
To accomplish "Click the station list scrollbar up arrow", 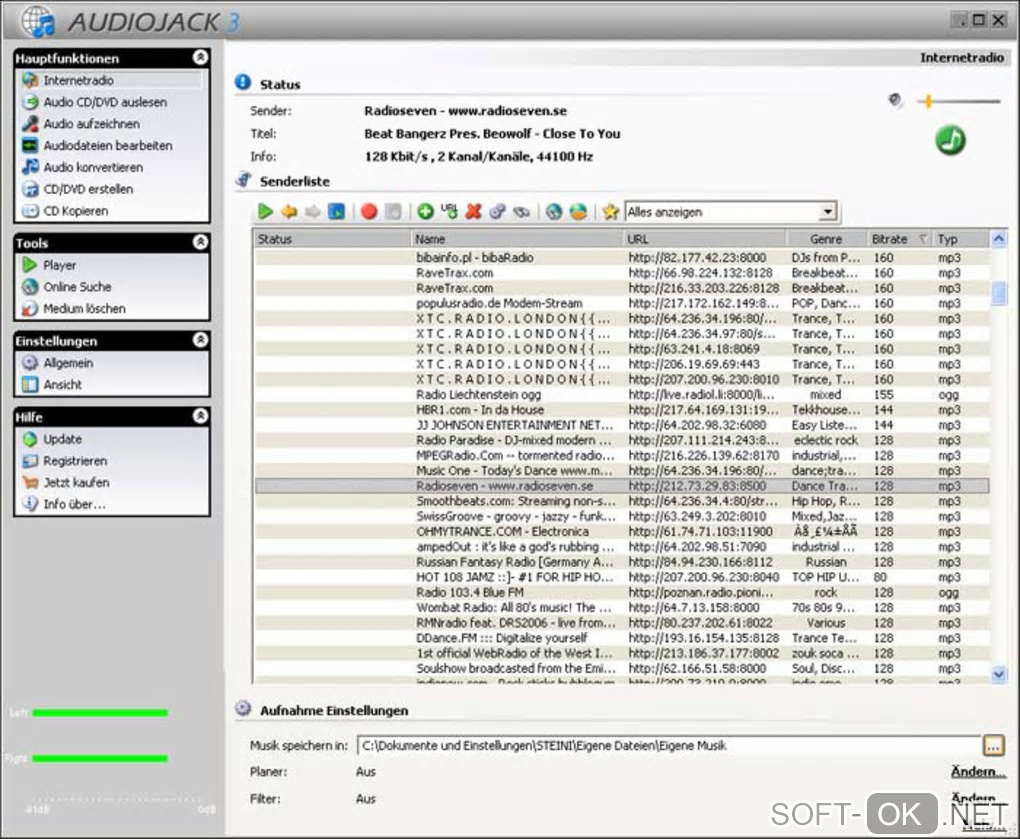I will (x=999, y=239).
